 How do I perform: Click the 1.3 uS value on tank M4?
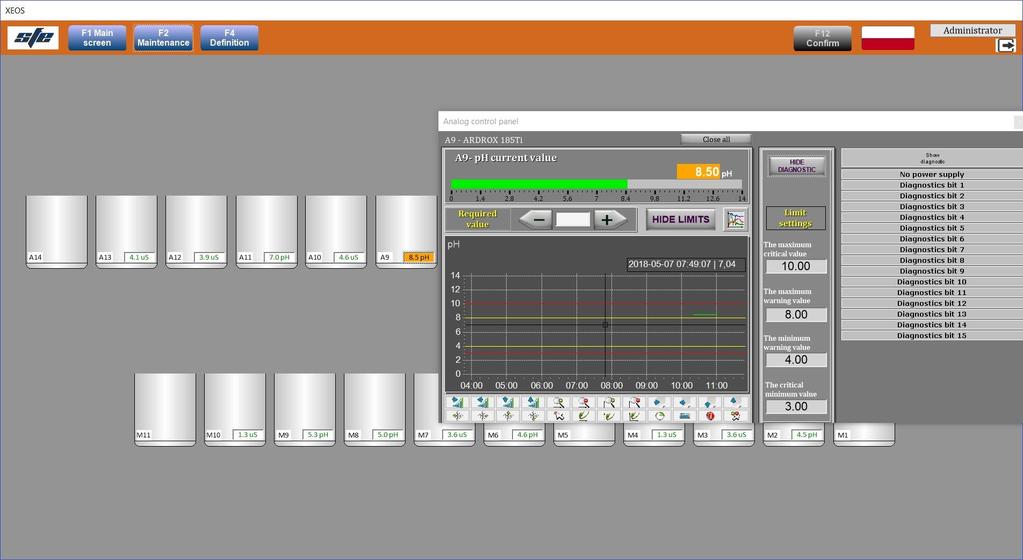coord(666,435)
